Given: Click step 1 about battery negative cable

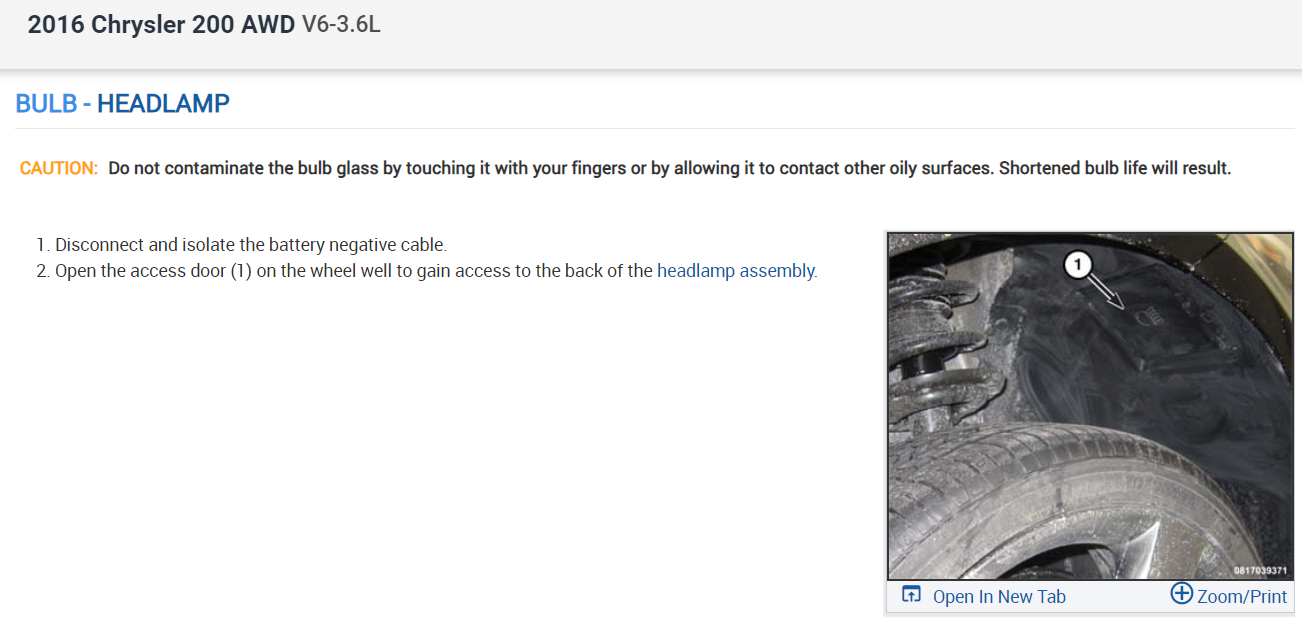Looking at the screenshot, I should [250, 244].
